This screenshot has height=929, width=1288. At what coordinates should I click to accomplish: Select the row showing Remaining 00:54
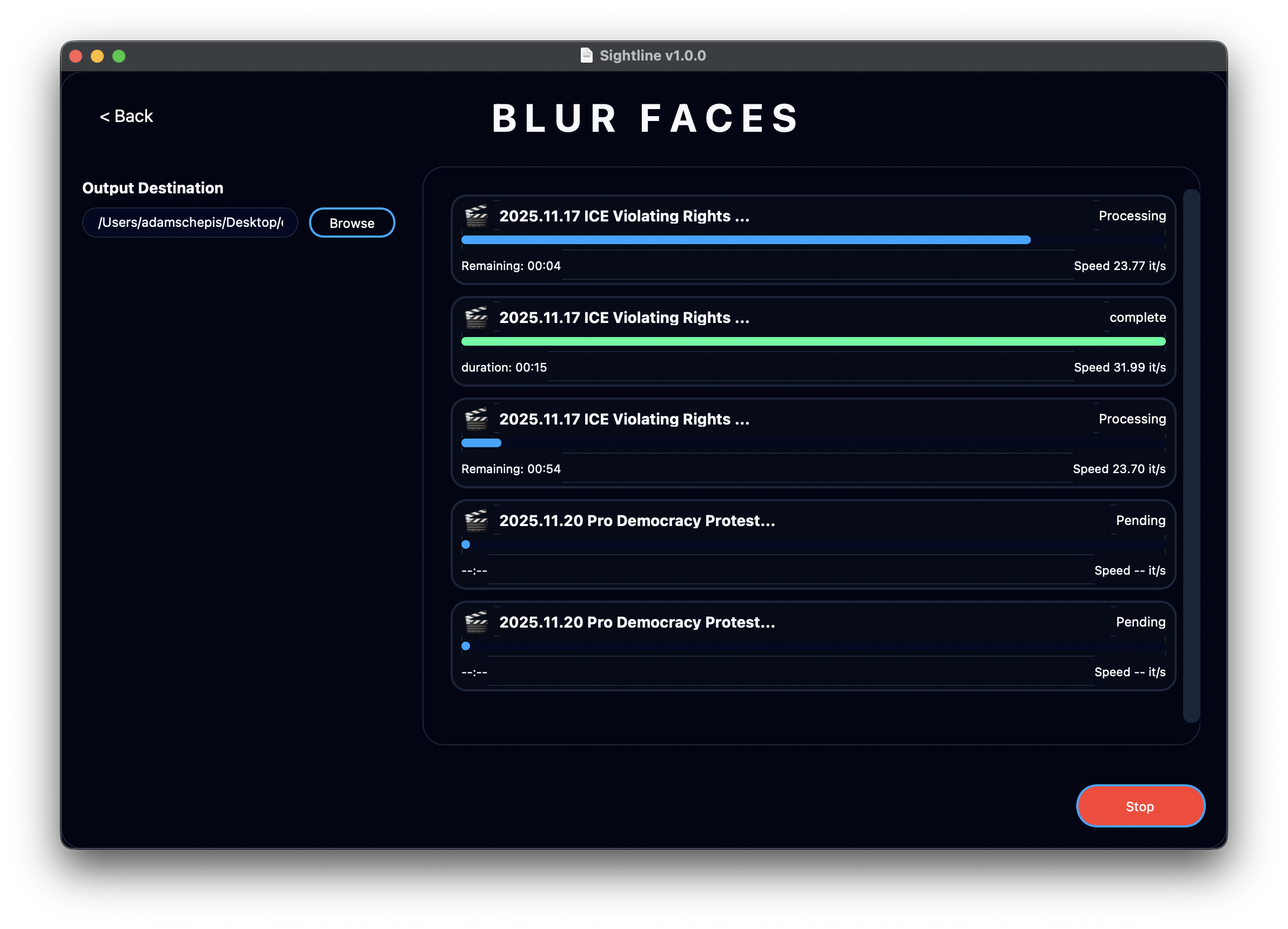pos(511,468)
